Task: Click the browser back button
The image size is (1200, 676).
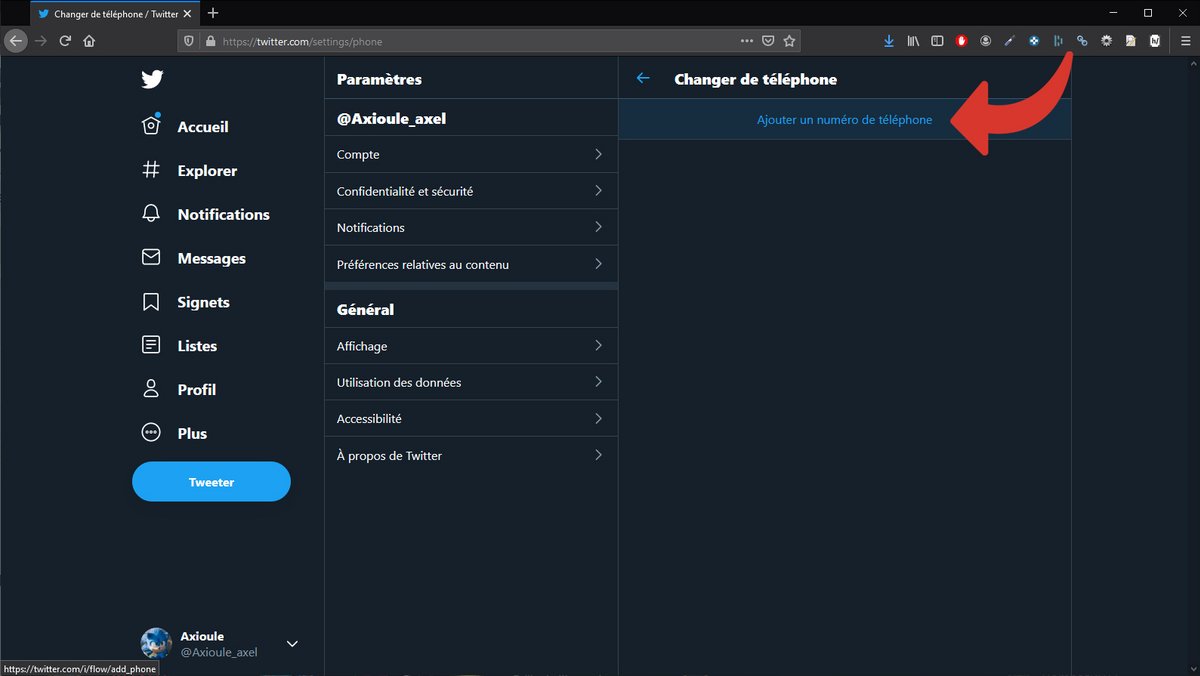Action: point(15,41)
